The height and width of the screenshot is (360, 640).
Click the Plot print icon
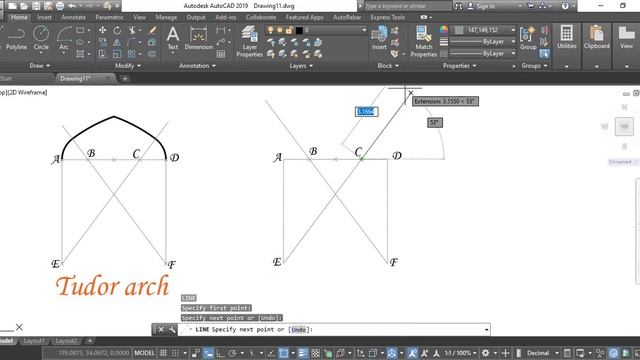(x=60, y=6)
